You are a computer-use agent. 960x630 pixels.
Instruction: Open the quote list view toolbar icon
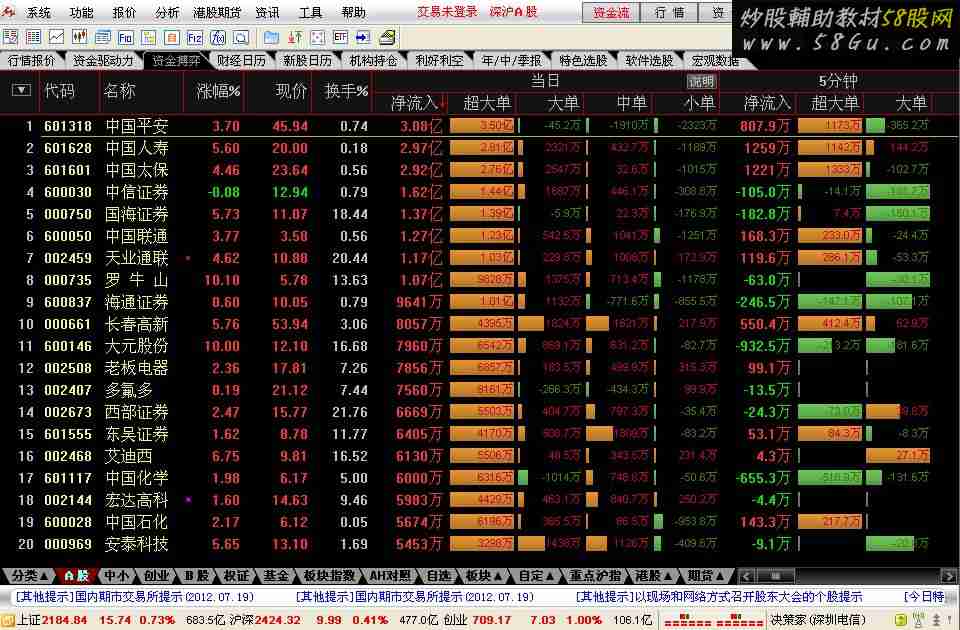(10, 38)
